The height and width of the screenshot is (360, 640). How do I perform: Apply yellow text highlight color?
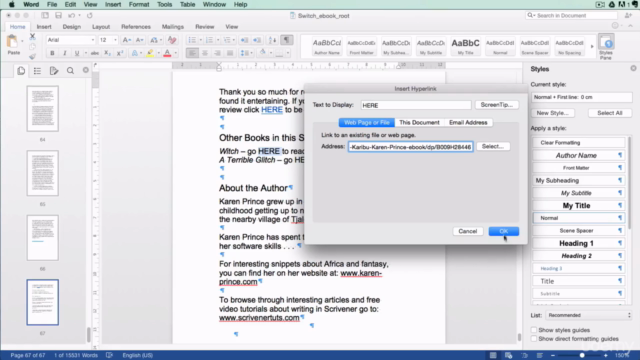pyautogui.click(x=150, y=53)
